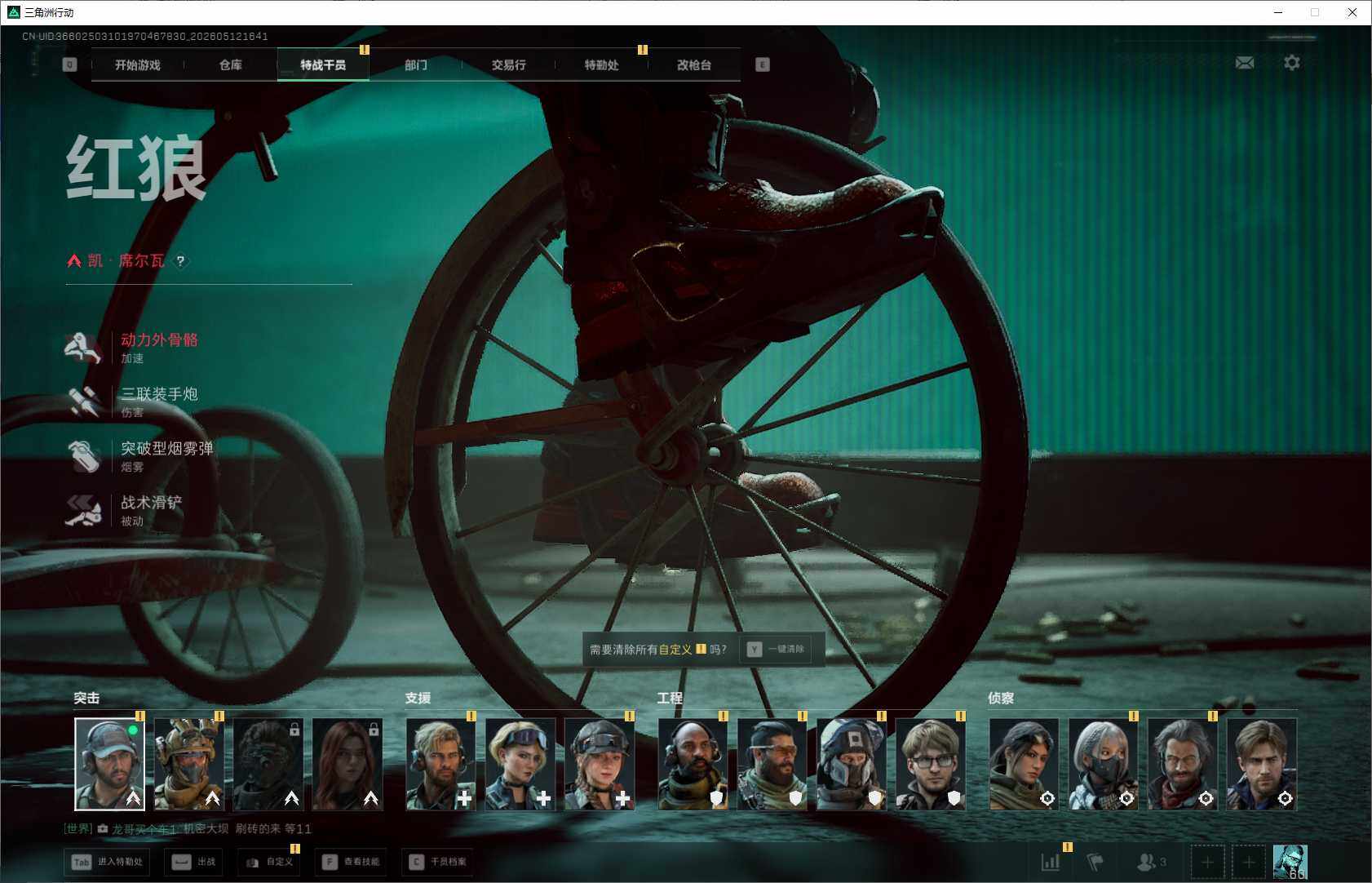The height and width of the screenshot is (883, 1372).
Task: Open the 干员档案 button
Action: point(439,862)
